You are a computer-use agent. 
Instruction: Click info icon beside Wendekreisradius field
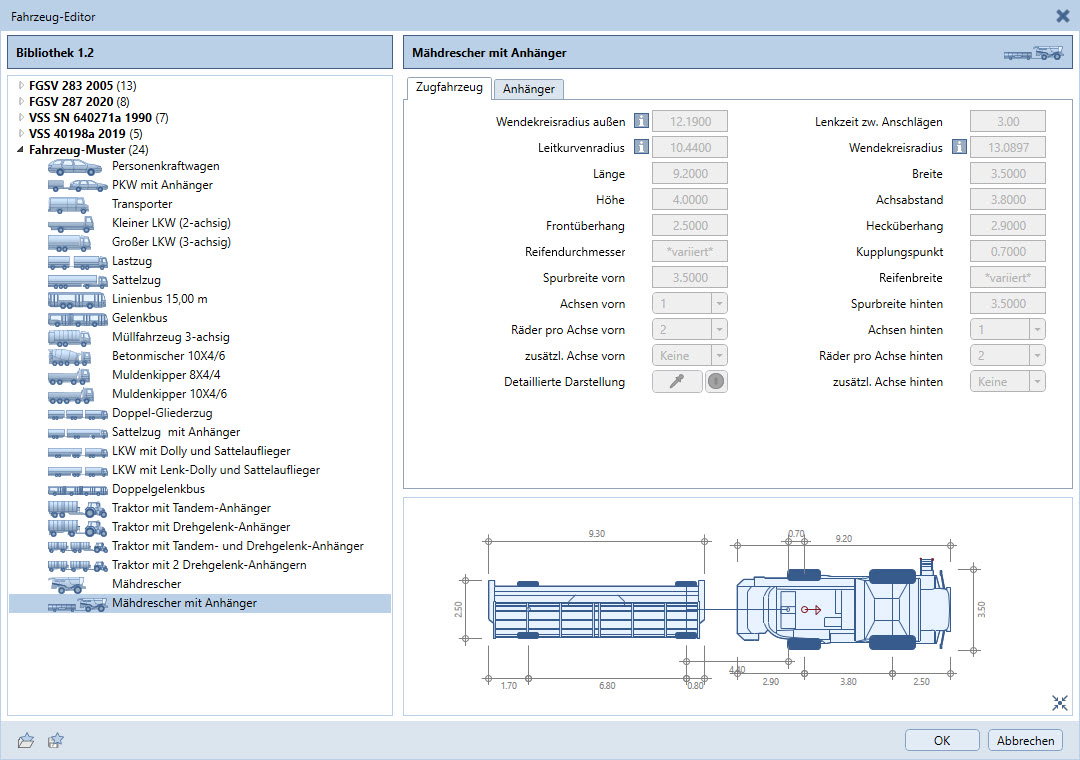click(x=959, y=147)
